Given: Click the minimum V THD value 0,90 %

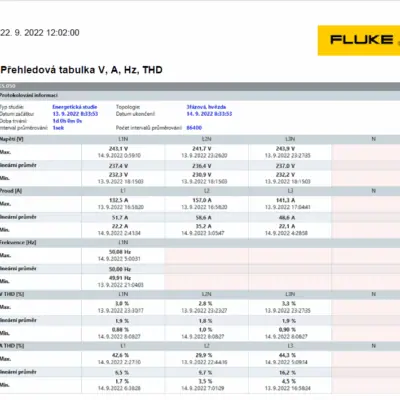Looking at the screenshot, I should click(287, 330).
